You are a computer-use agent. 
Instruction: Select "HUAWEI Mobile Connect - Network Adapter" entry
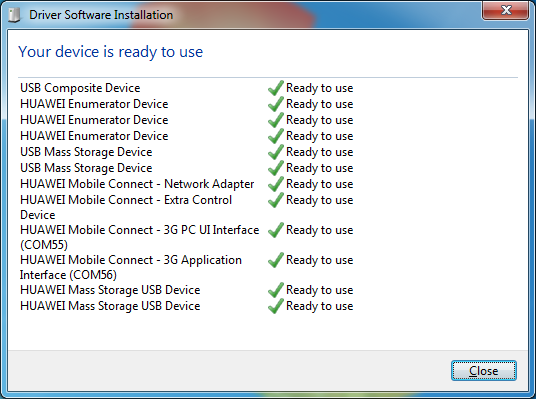tap(137, 184)
